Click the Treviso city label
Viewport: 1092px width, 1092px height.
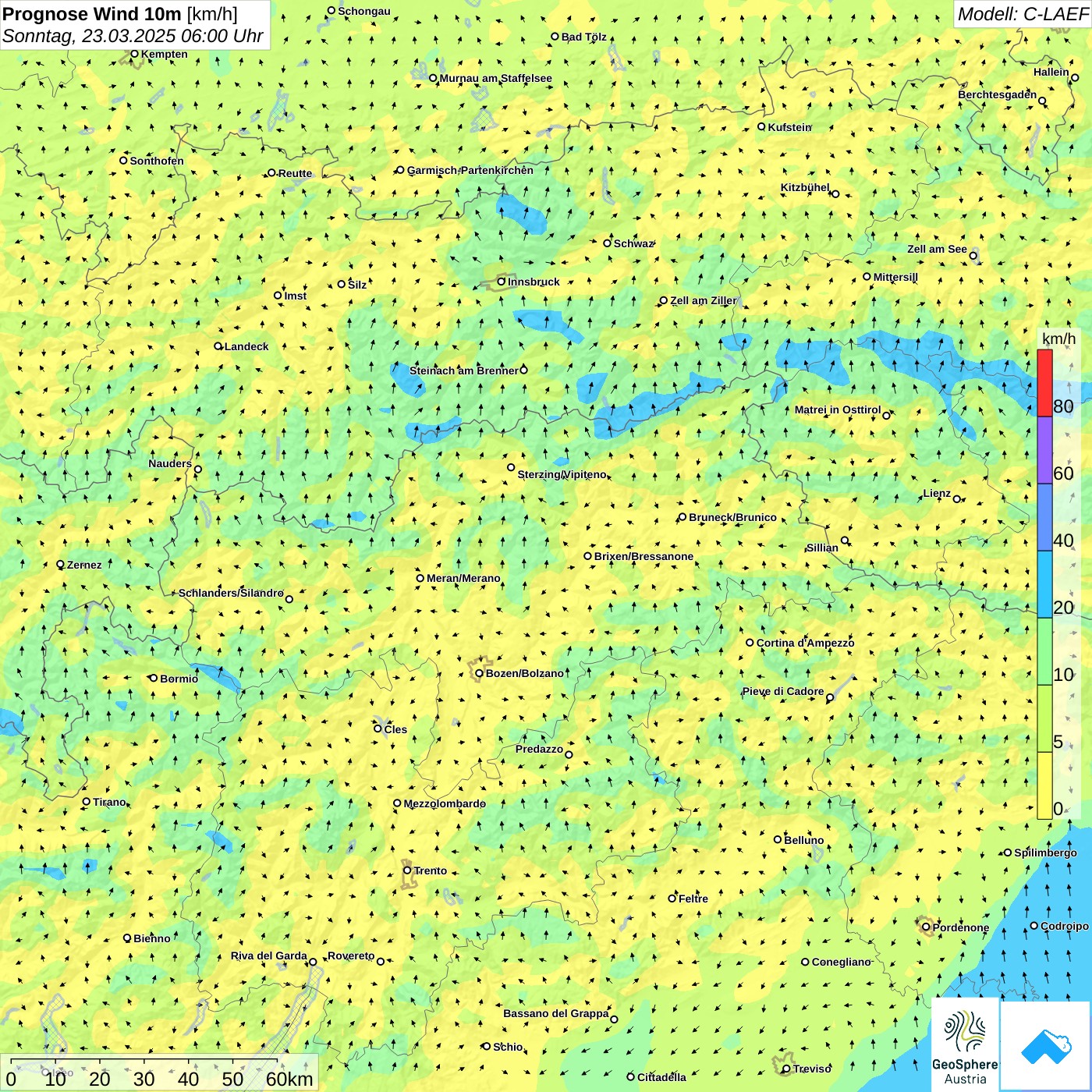tap(812, 1069)
